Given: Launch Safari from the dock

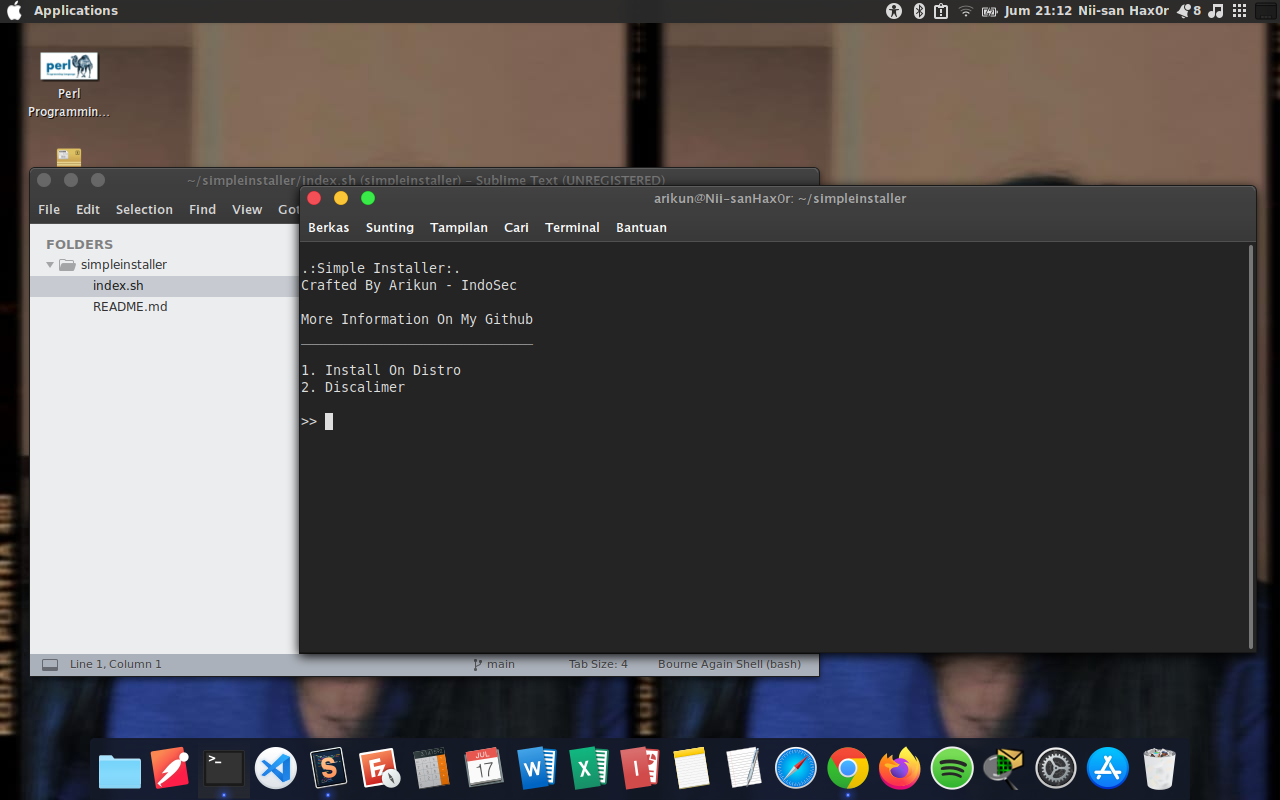Looking at the screenshot, I should point(795,768).
